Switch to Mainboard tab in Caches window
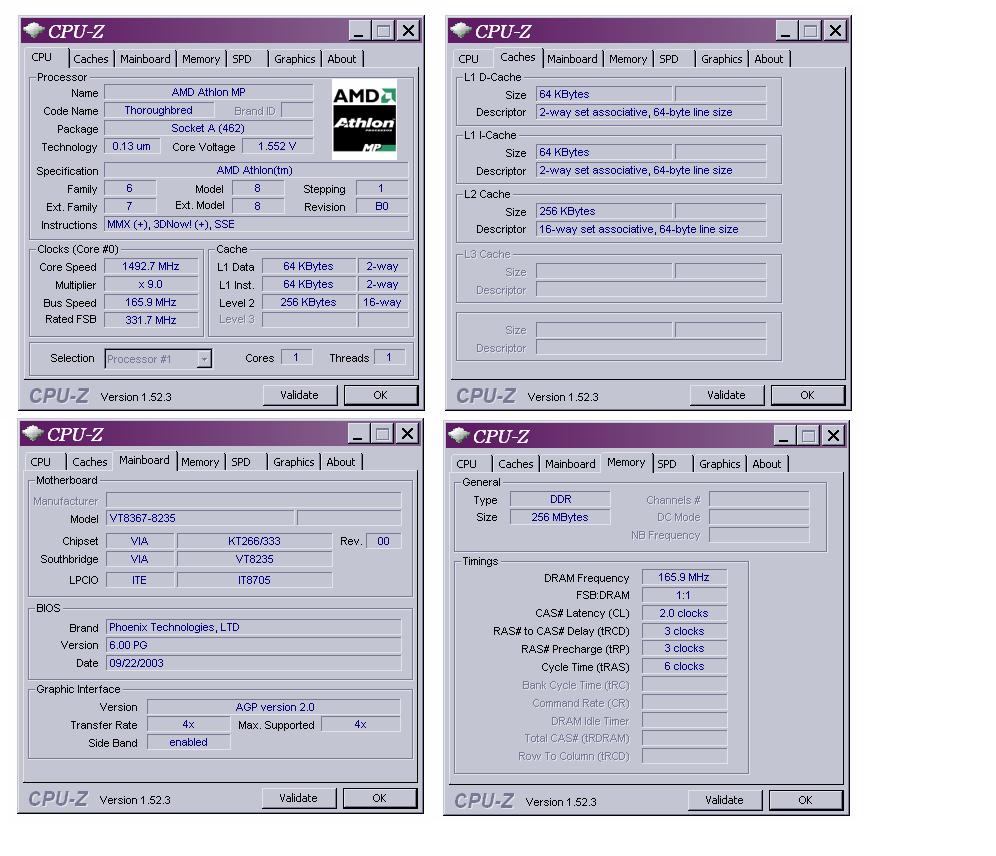Image resolution: width=996 pixels, height=856 pixels. click(572, 58)
